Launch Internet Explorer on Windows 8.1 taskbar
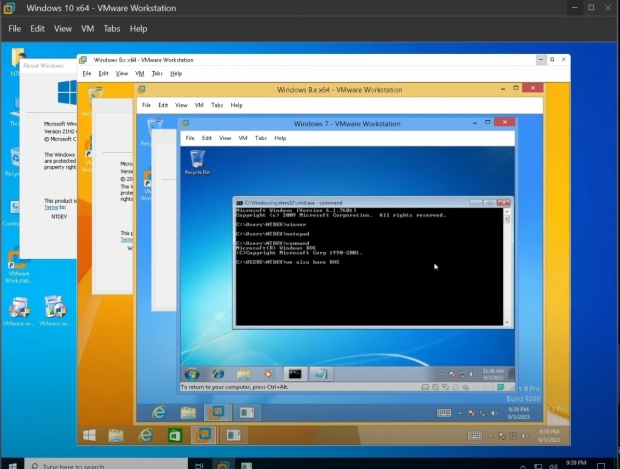This screenshot has width=620, height=469. coord(146,435)
